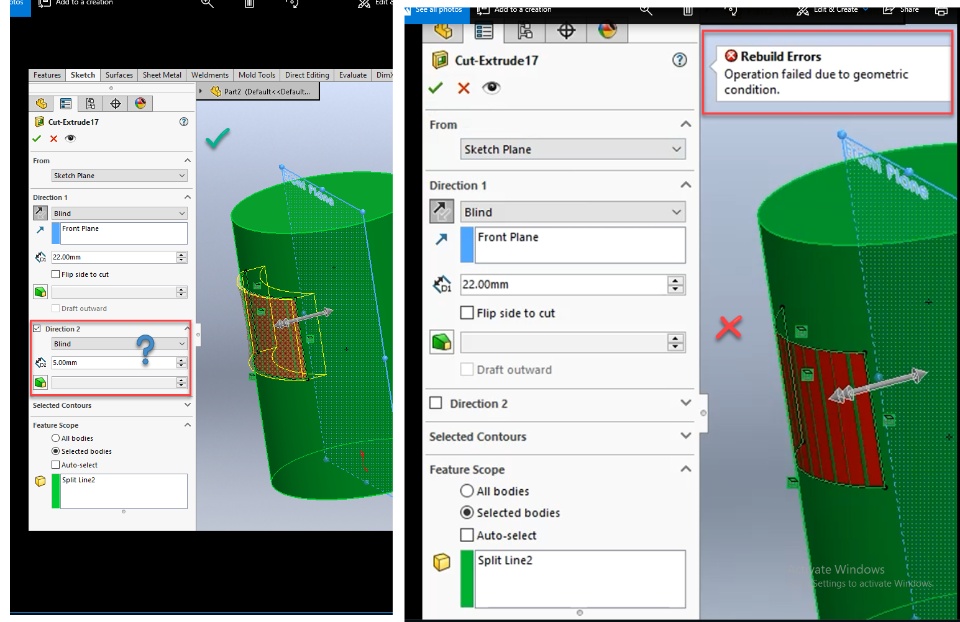960x622 pixels.
Task: Collapse Feature Scope section in right screenshot
Action: (686, 469)
